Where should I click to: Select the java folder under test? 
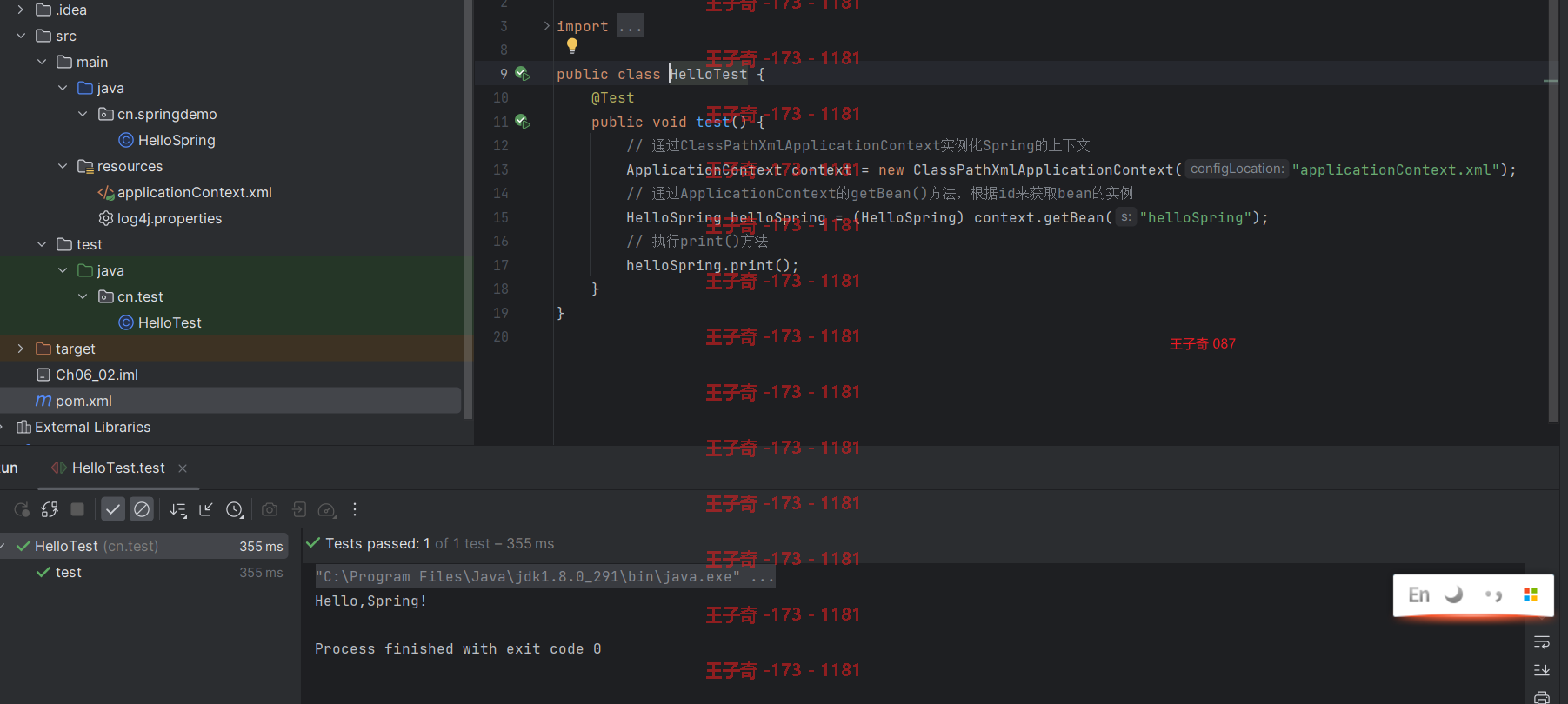pyautogui.click(x=101, y=270)
